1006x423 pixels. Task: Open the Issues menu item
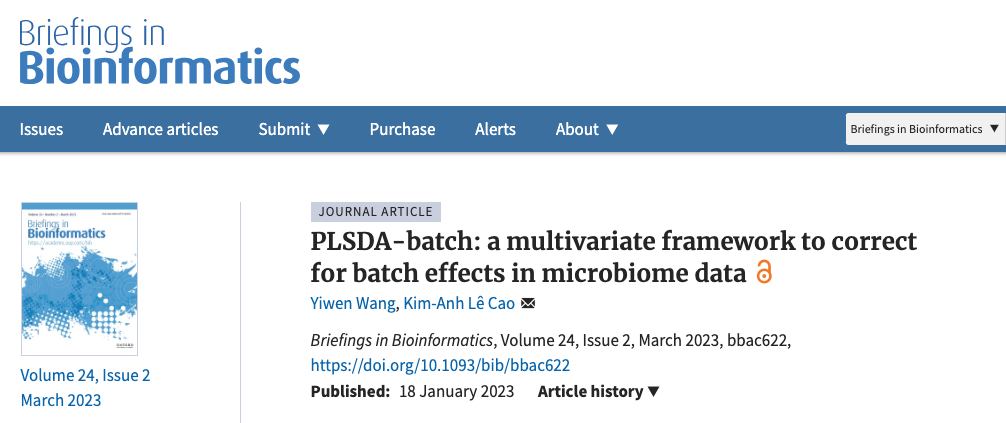(x=41, y=129)
